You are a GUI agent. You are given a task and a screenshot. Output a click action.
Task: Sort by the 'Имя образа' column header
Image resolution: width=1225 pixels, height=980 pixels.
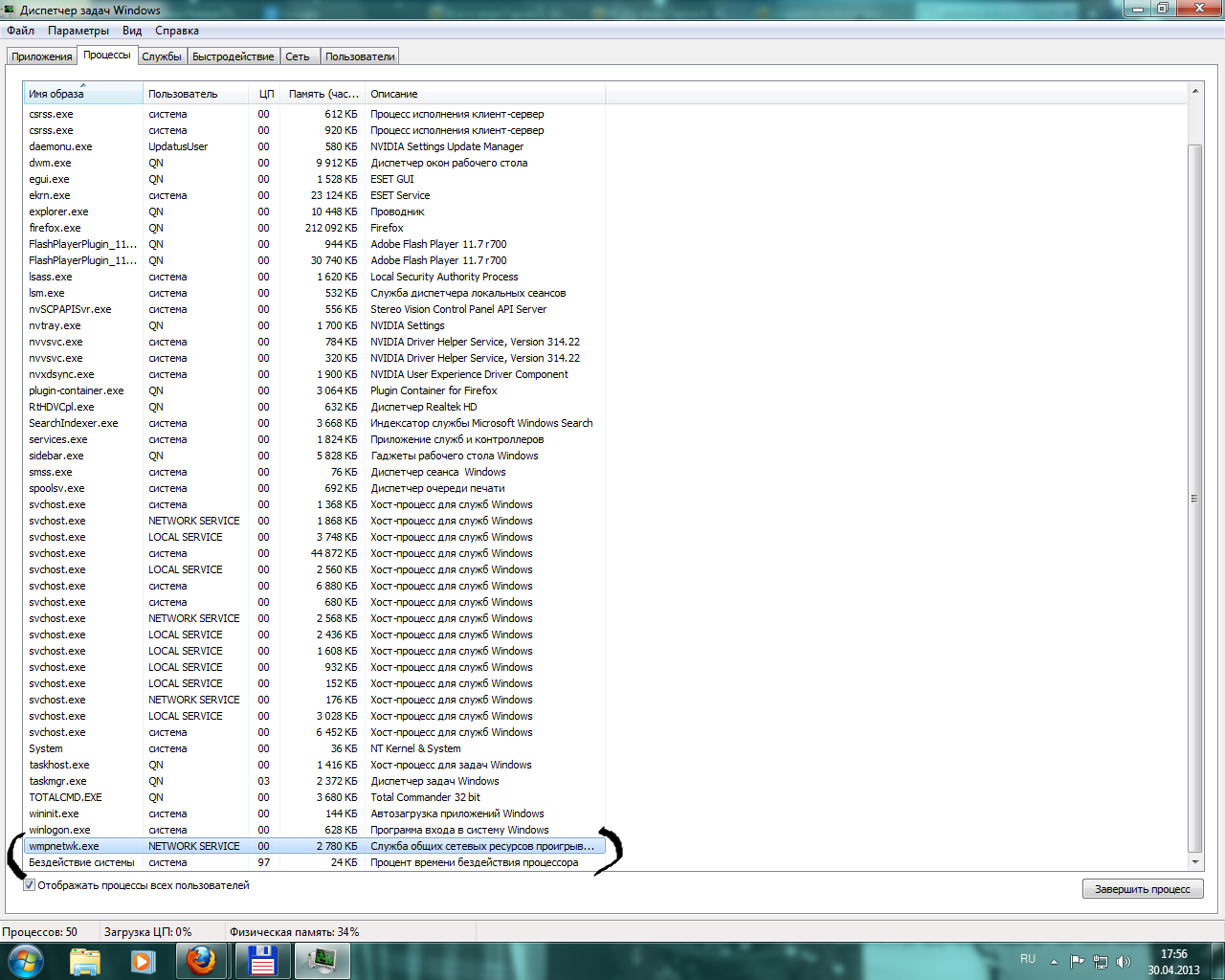(x=83, y=94)
